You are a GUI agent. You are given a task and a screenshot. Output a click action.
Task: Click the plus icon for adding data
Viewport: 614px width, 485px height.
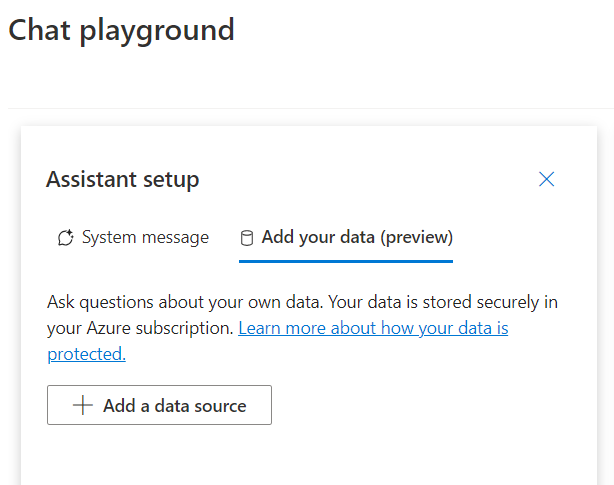coord(82,406)
